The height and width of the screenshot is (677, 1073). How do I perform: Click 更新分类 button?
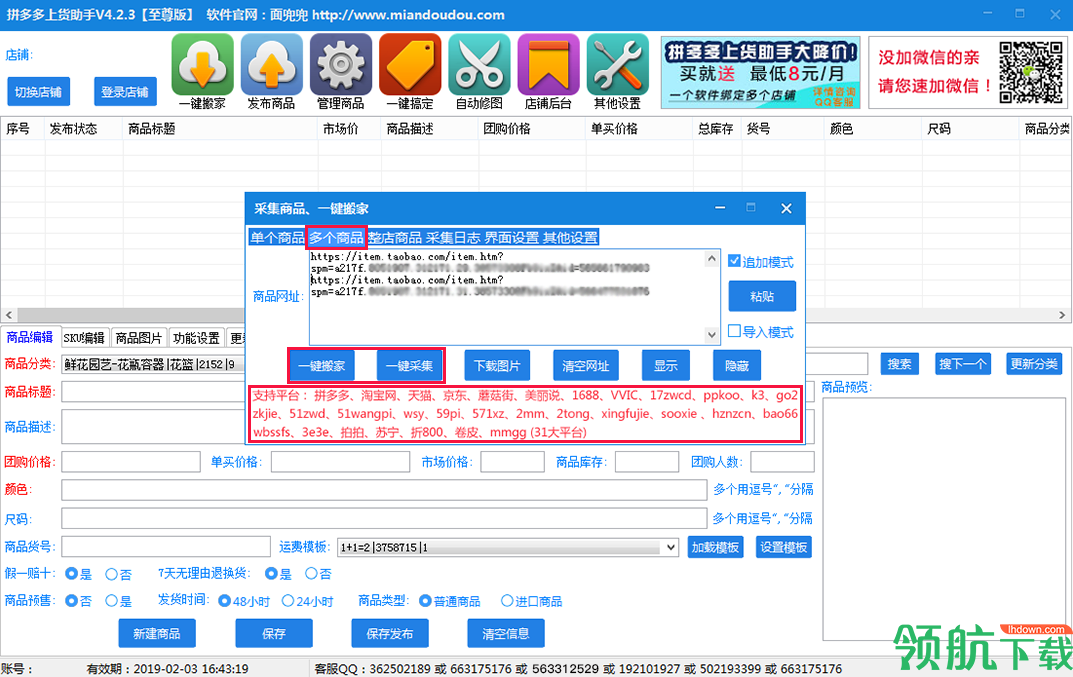(x=1034, y=363)
